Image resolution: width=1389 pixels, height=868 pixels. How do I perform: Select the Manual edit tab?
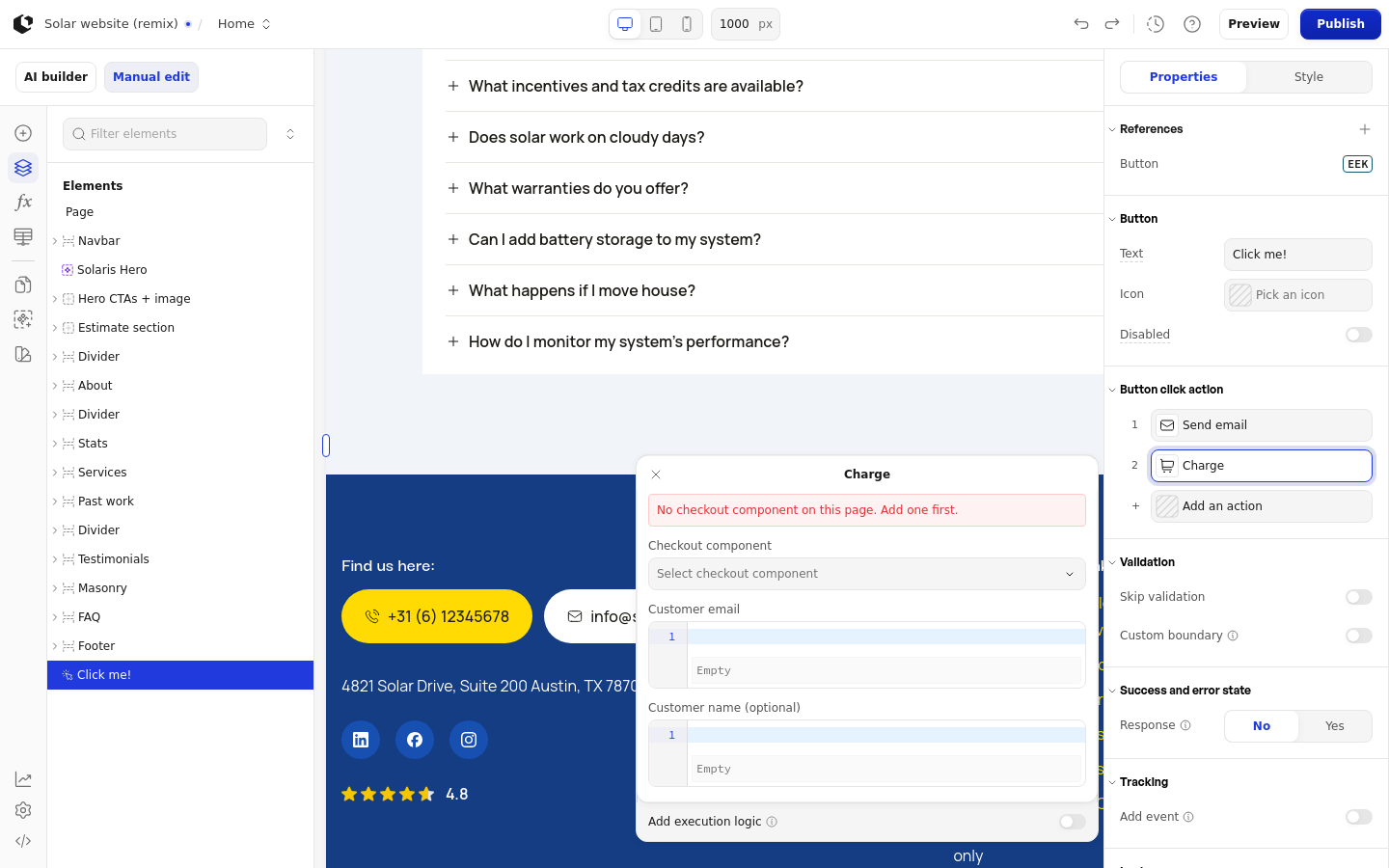[x=151, y=77]
